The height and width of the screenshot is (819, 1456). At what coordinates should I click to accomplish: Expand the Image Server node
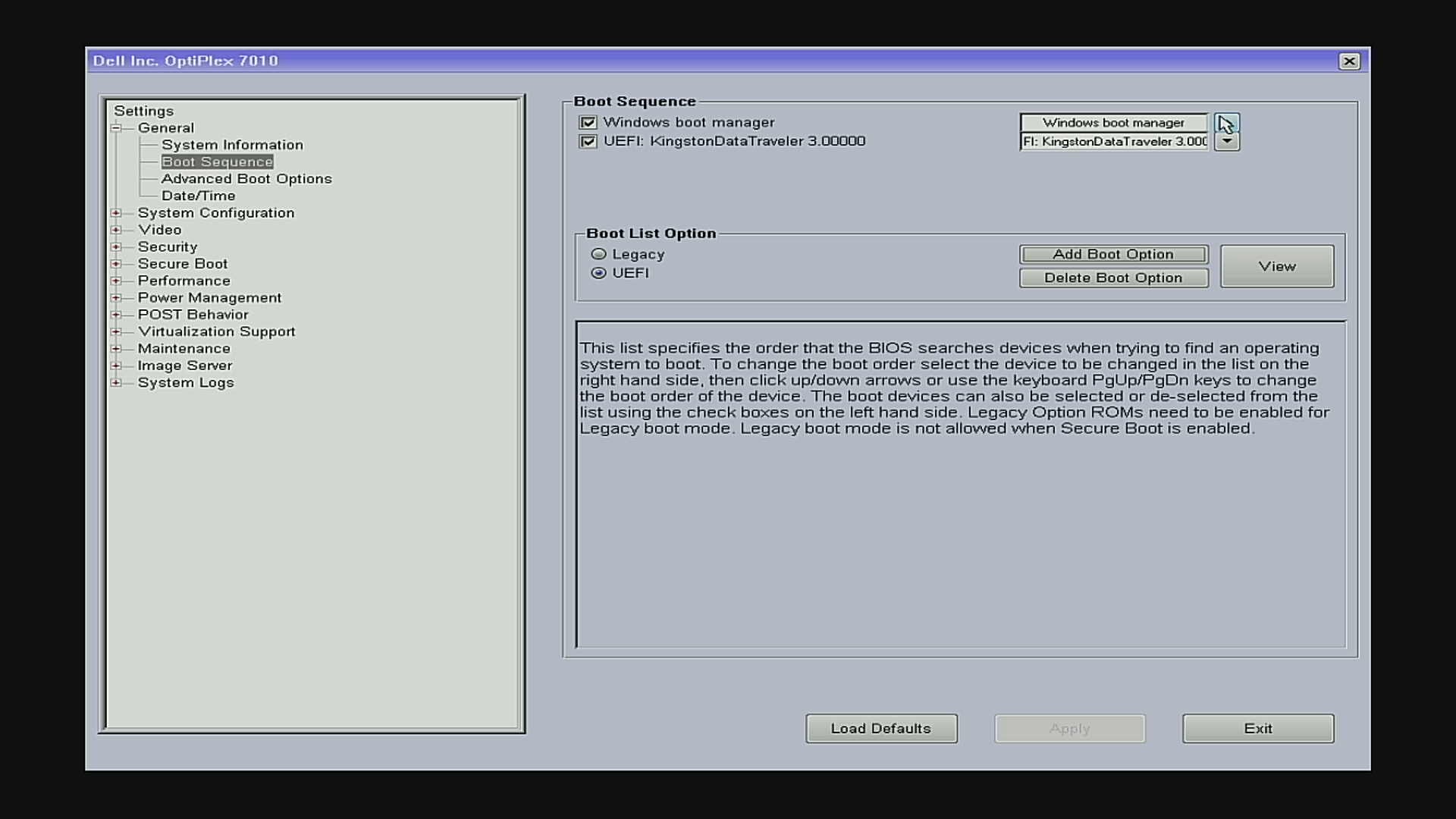(x=116, y=366)
